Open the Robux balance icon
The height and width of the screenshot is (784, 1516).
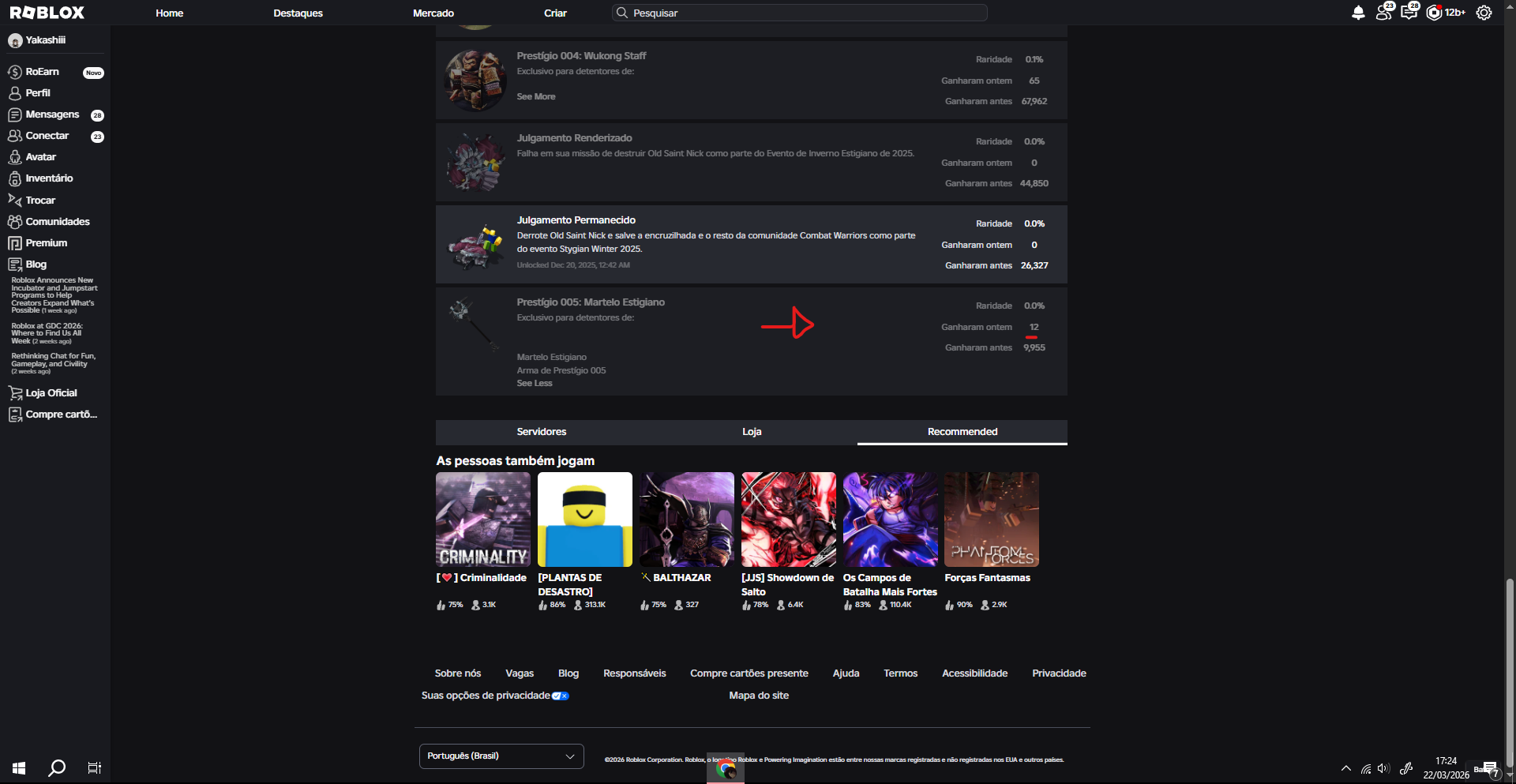click(1434, 13)
